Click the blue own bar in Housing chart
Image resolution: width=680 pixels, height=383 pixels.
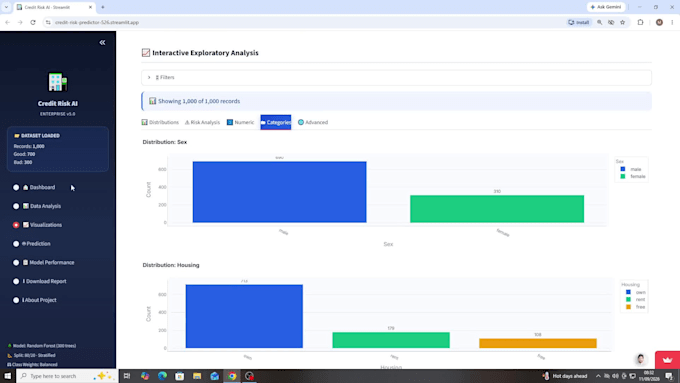(244, 316)
